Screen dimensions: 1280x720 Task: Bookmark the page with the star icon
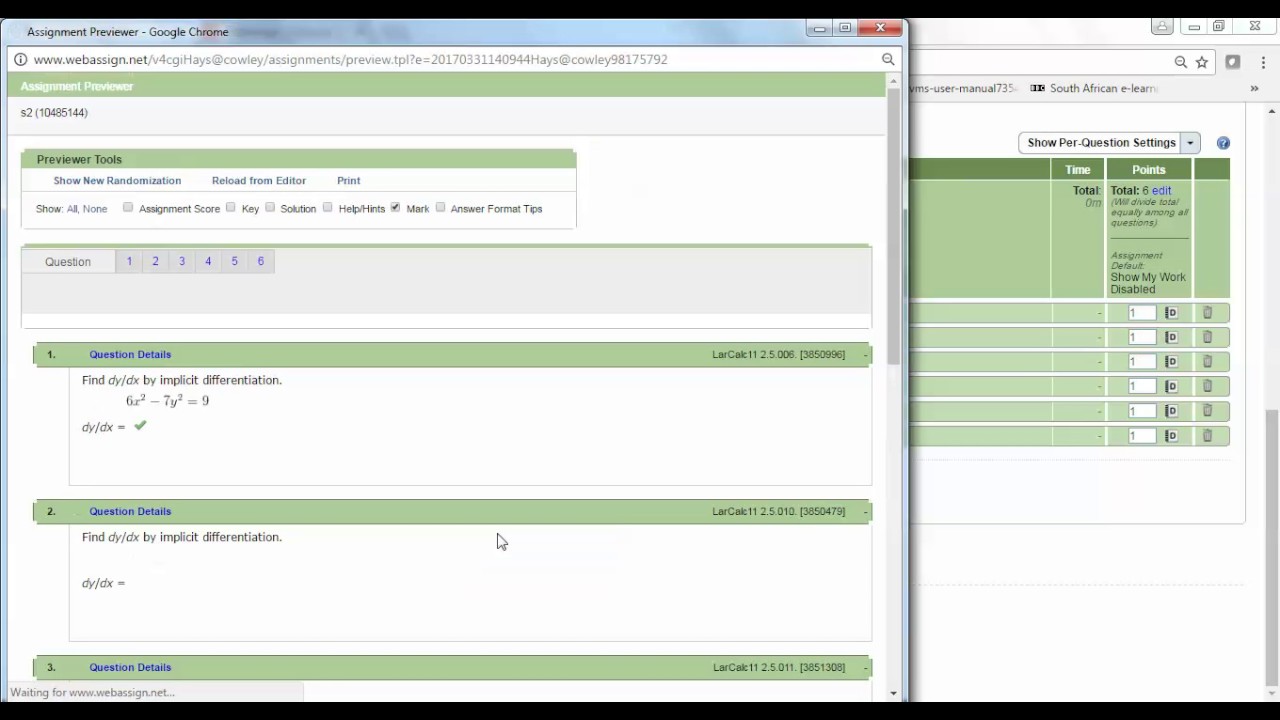pos(1202,62)
